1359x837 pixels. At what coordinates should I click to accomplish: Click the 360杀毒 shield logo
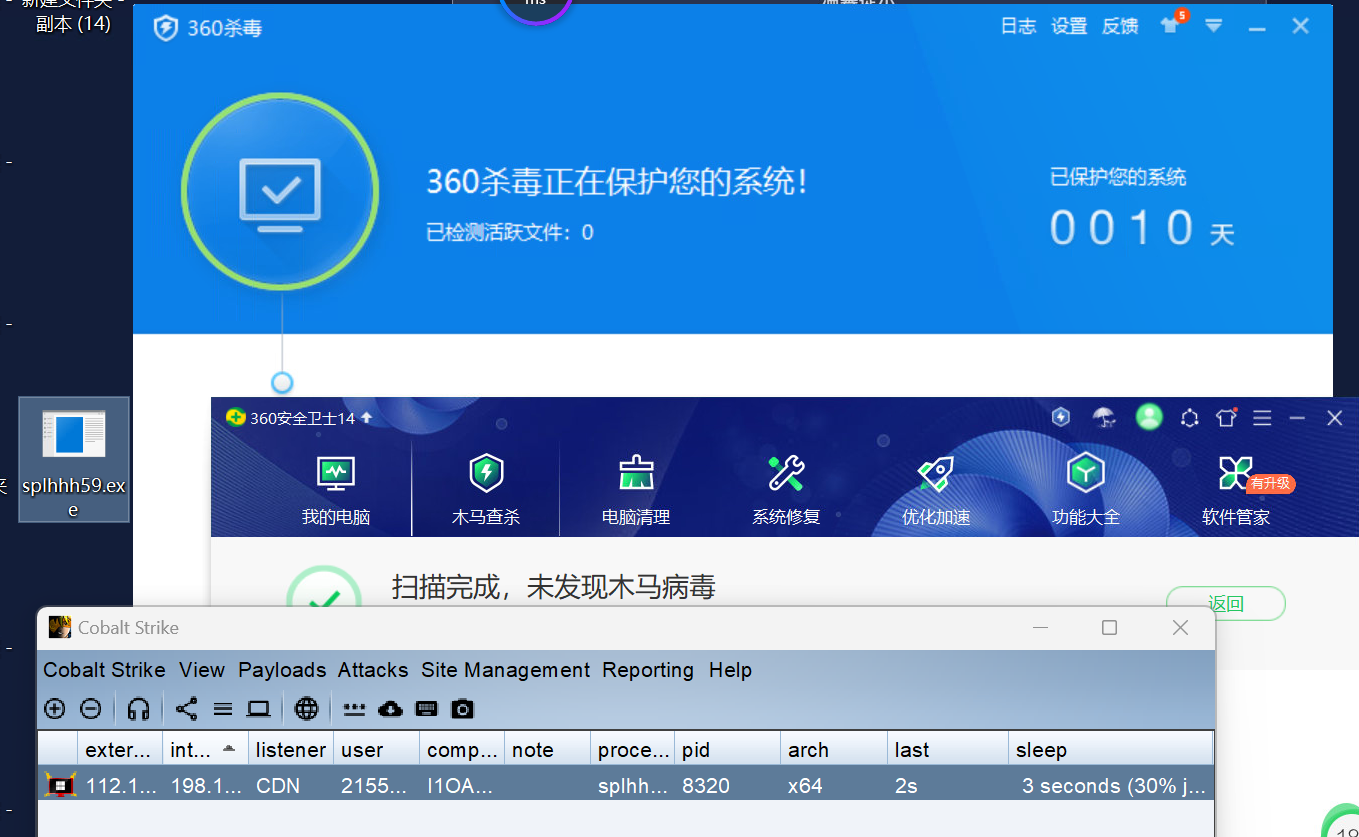(x=166, y=28)
